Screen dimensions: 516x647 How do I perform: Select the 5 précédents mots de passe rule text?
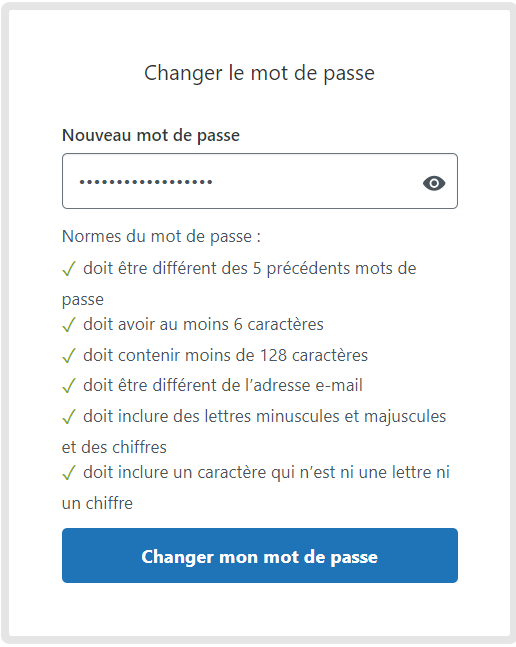click(x=239, y=284)
